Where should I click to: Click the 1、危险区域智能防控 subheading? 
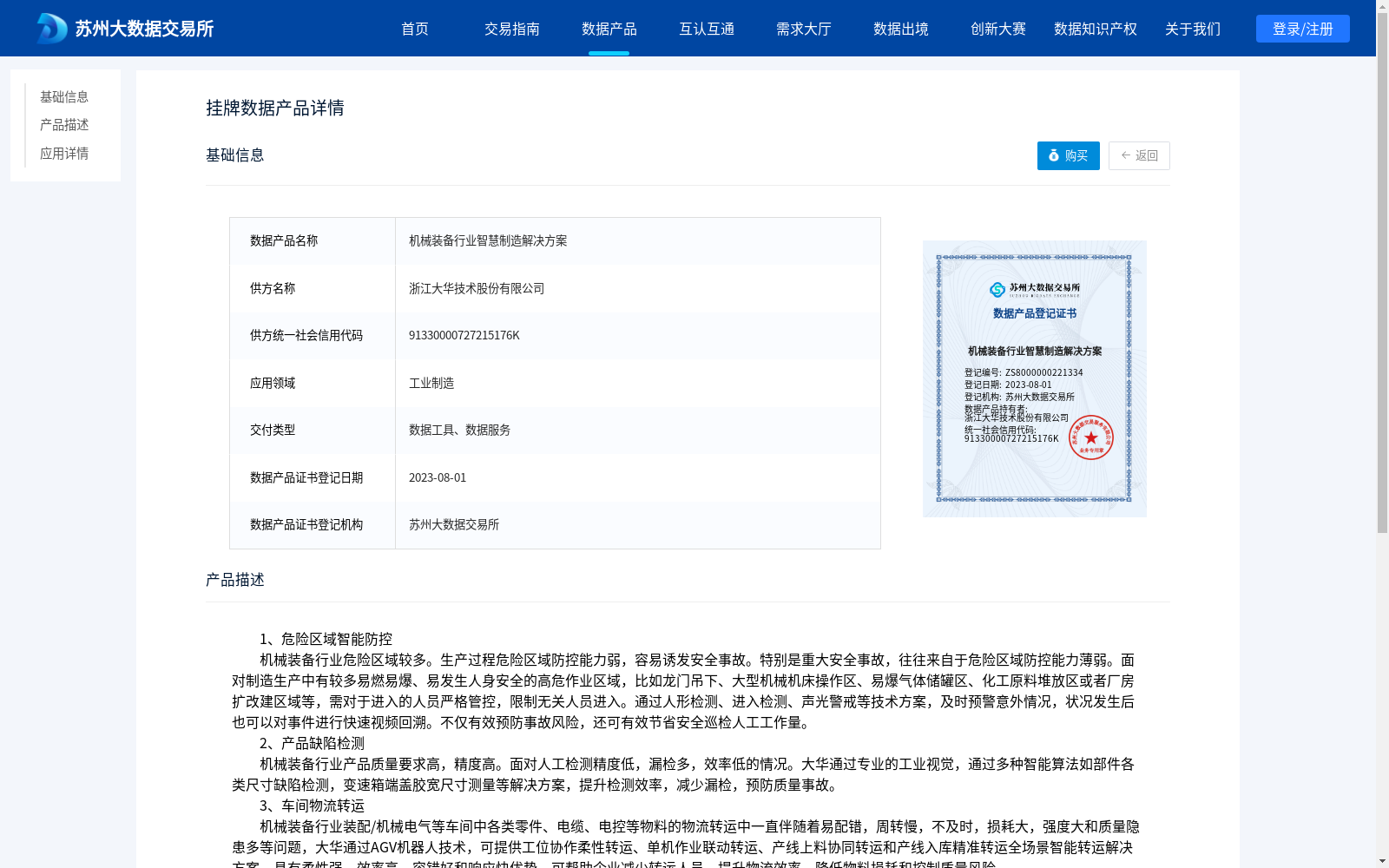pos(326,639)
